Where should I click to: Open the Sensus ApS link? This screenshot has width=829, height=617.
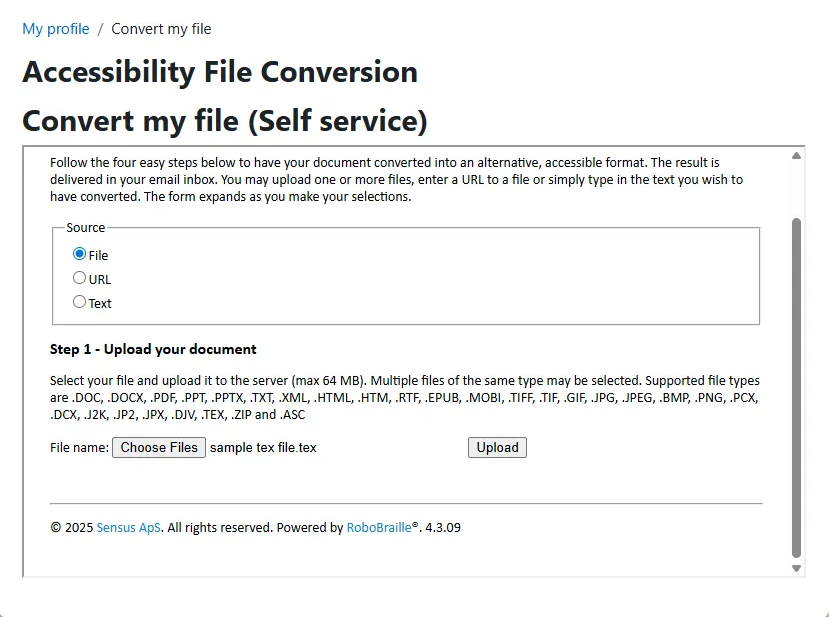pos(128,527)
